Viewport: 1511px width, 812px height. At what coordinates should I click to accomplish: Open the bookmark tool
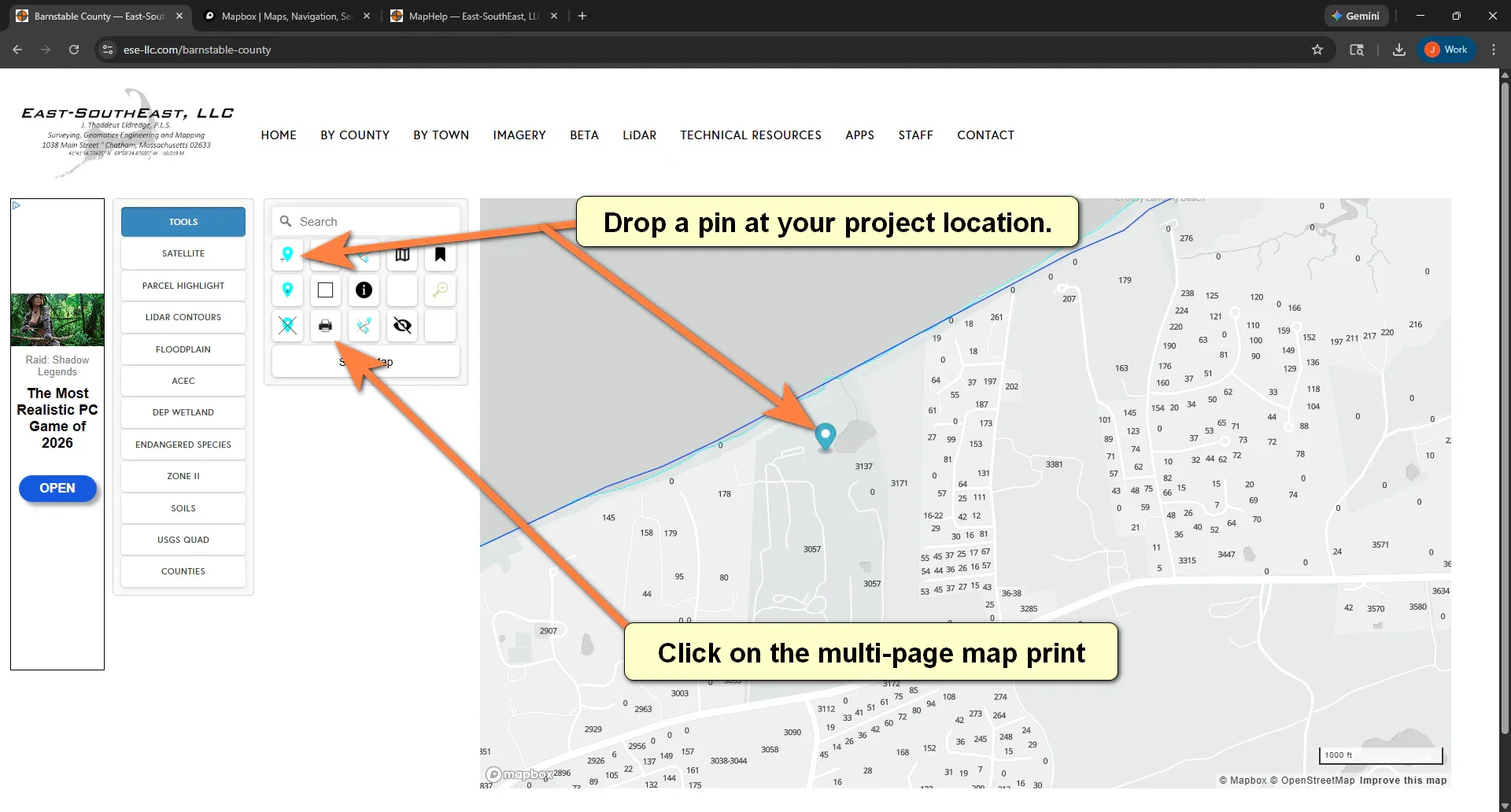click(x=440, y=255)
